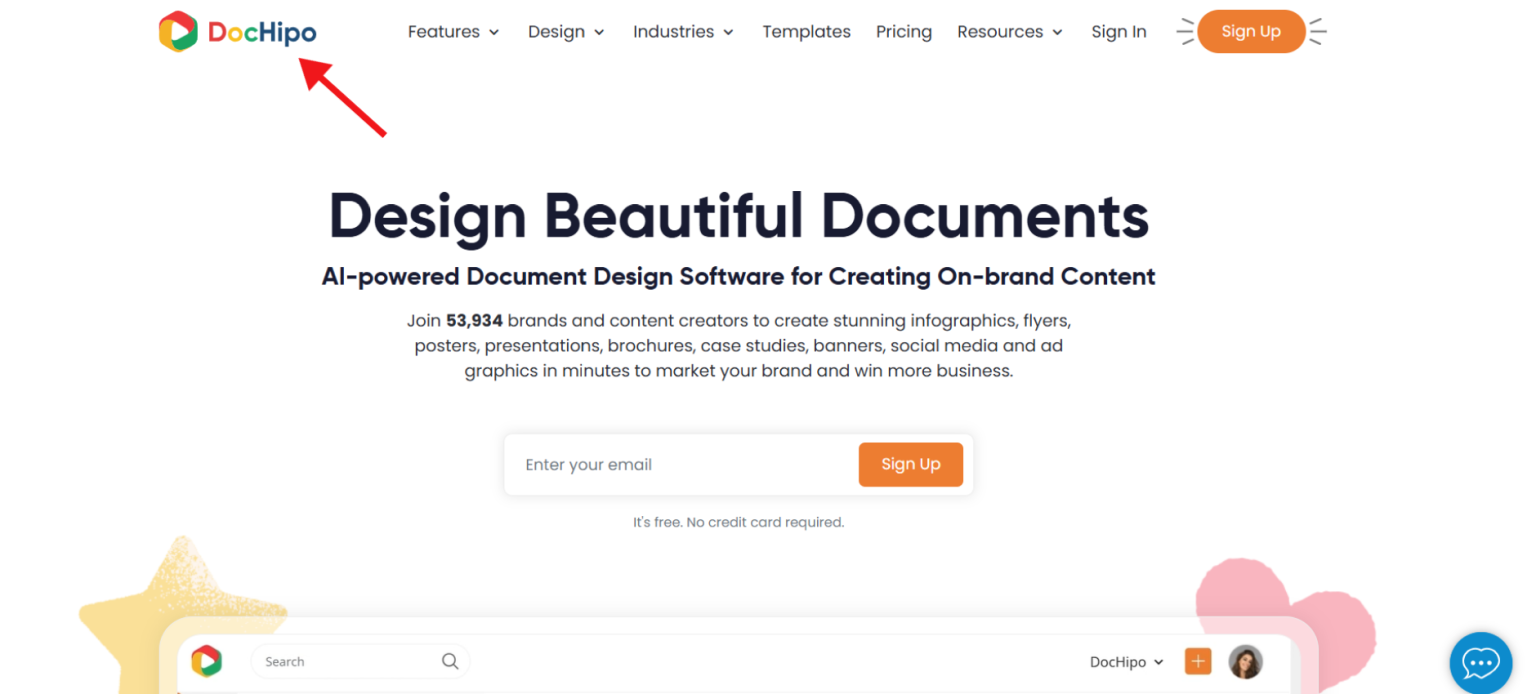Open the Industries menu in the navigation

(x=675, y=31)
